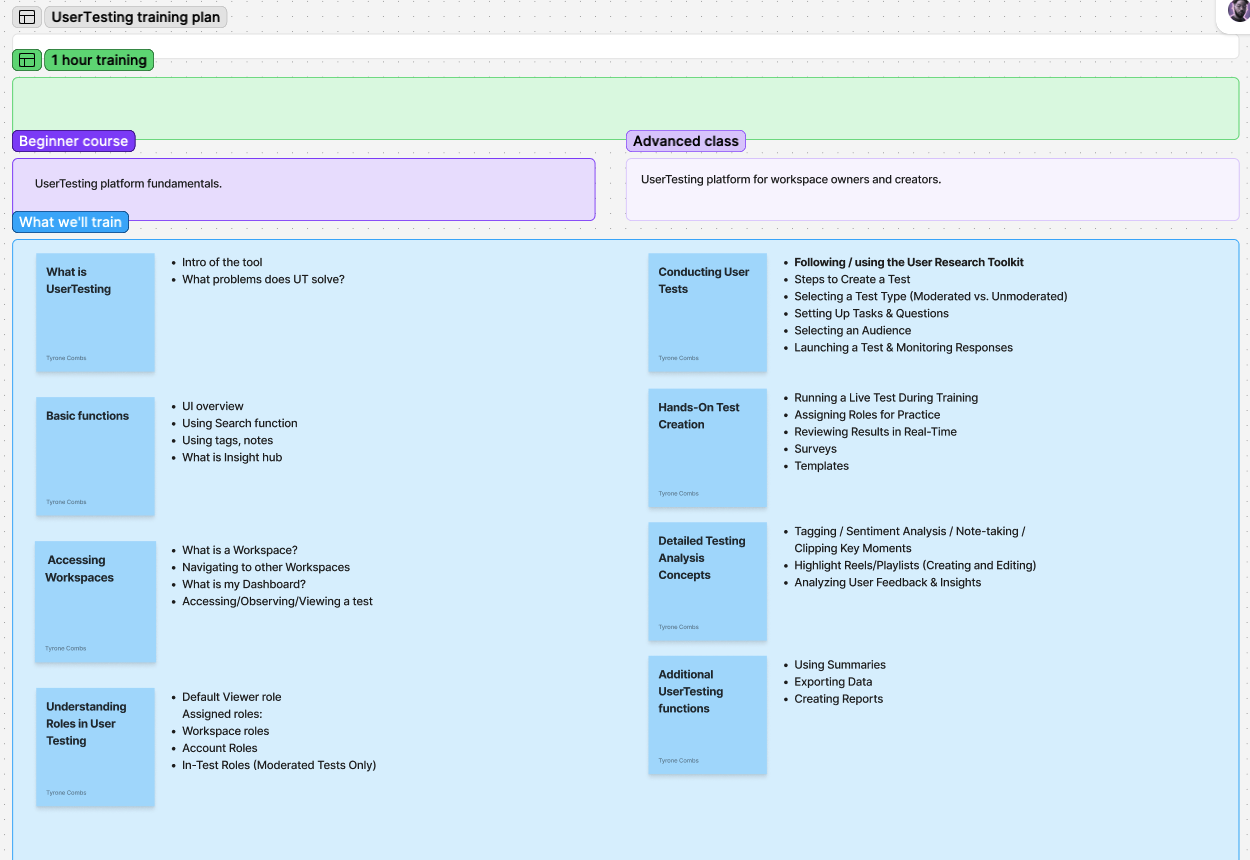The image size is (1250, 860).
Task: Click Navigating to other Workspaces bullet
Action: click(266, 567)
